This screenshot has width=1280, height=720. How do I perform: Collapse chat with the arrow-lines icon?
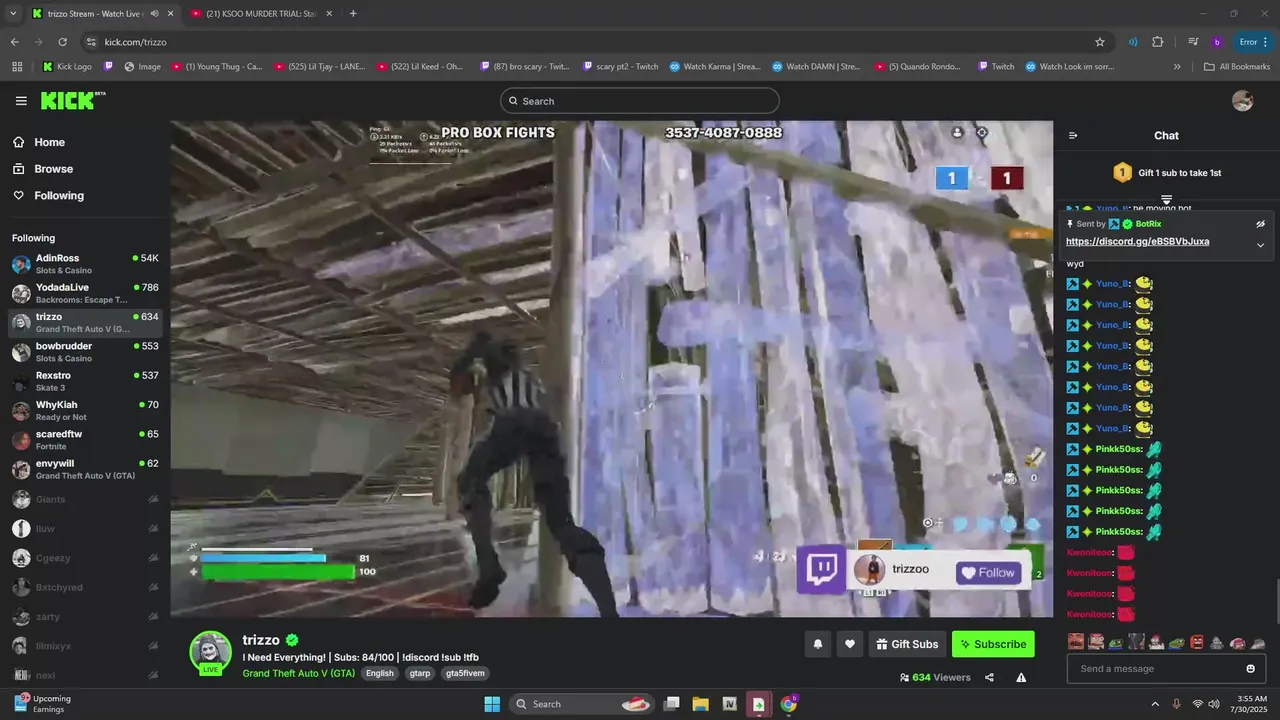[1073, 135]
